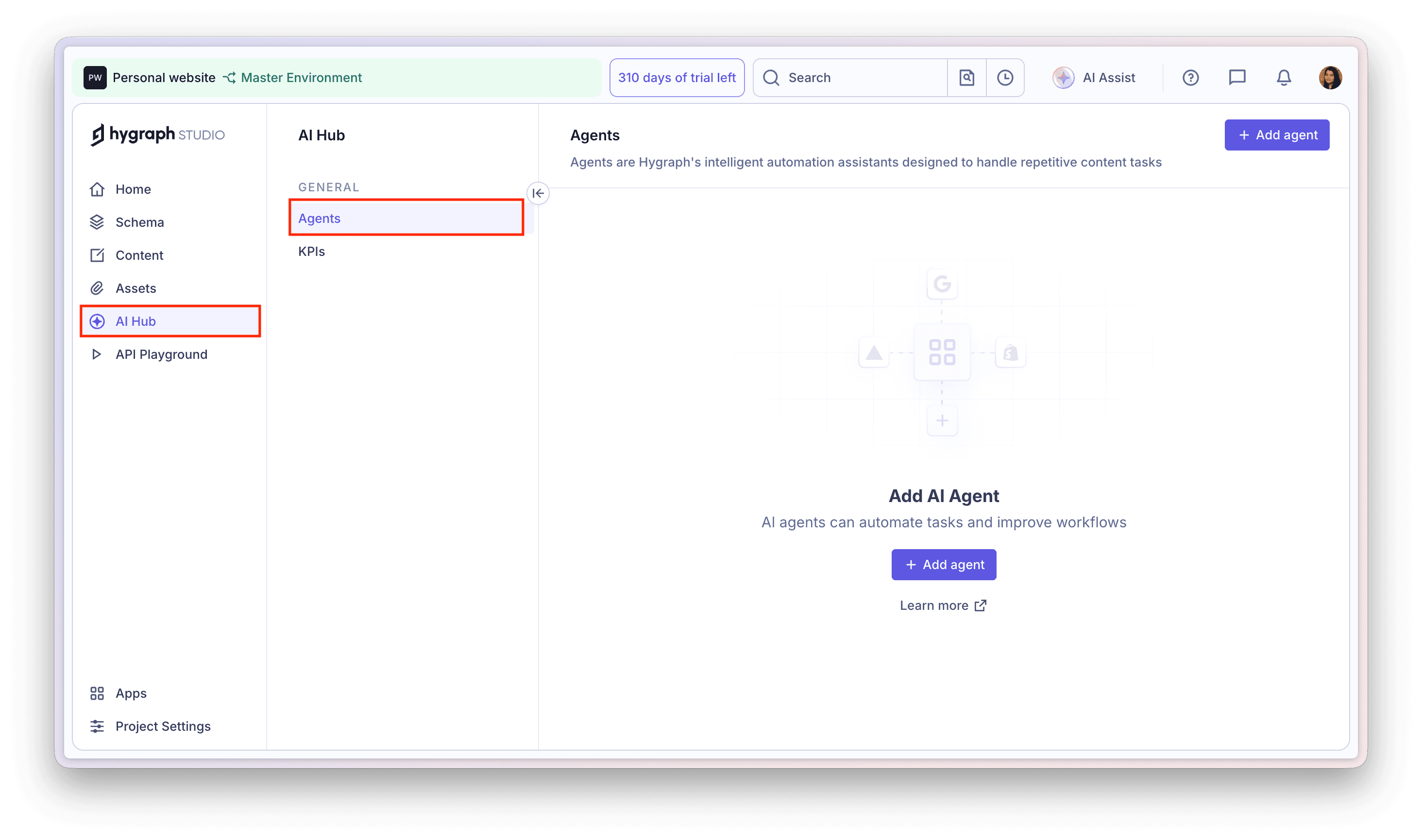The width and height of the screenshot is (1422, 840).
Task: Open the Home icon in the sidebar
Action: (x=97, y=189)
